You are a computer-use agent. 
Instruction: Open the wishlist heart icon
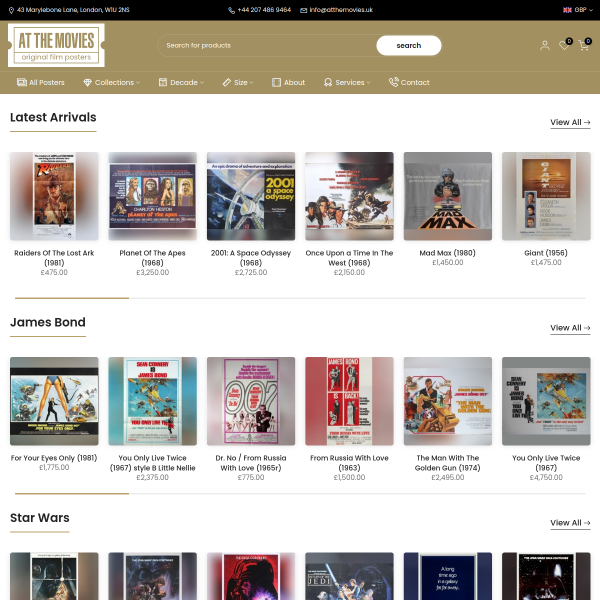[564, 45]
